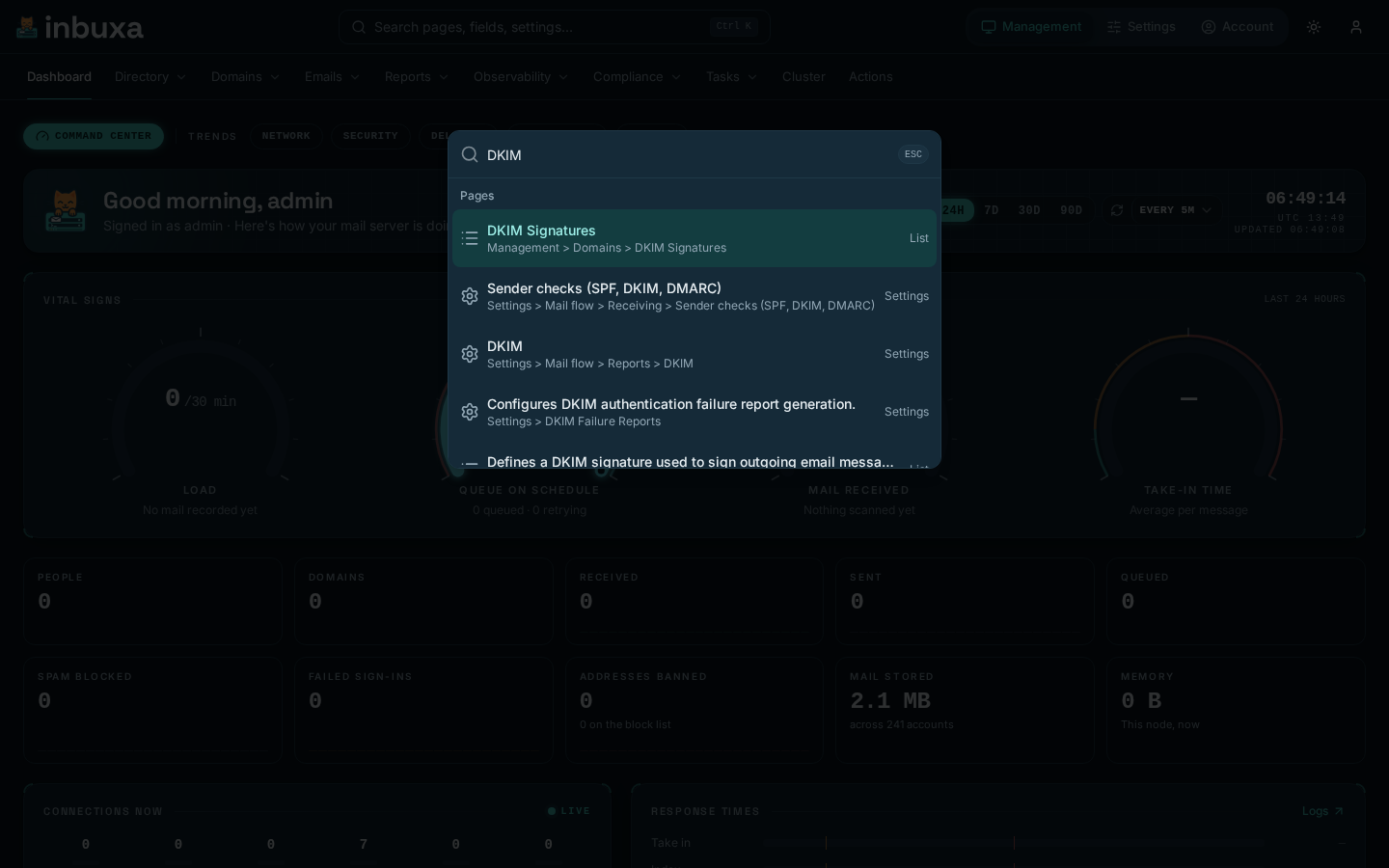Close the search palette with ESC button

point(913,154)
